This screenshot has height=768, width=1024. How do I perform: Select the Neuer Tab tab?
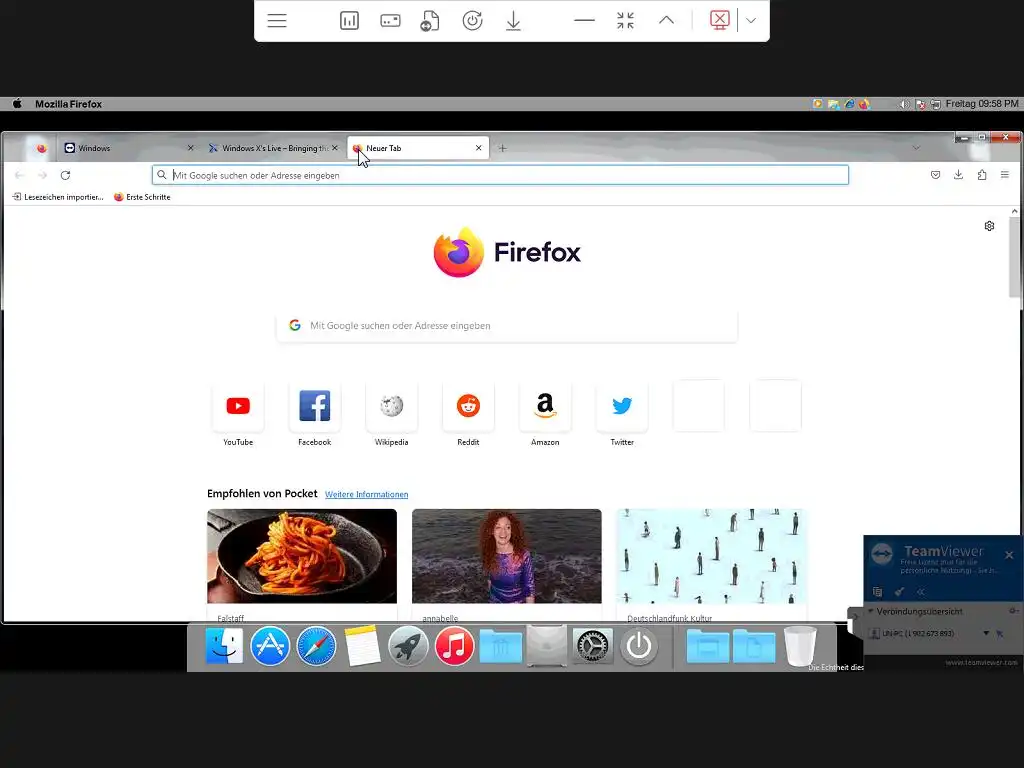click(417, 148)
